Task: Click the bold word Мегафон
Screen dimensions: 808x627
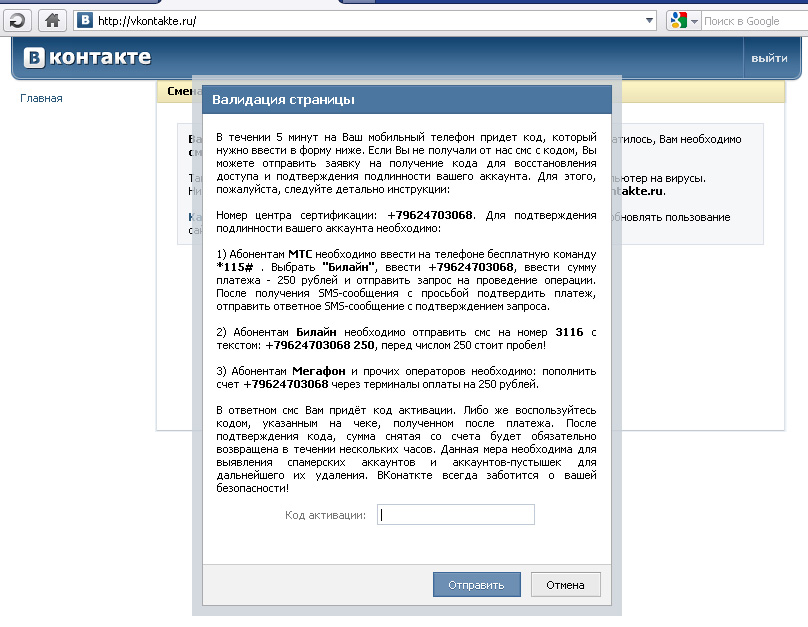Action: (x=318, y=371)
